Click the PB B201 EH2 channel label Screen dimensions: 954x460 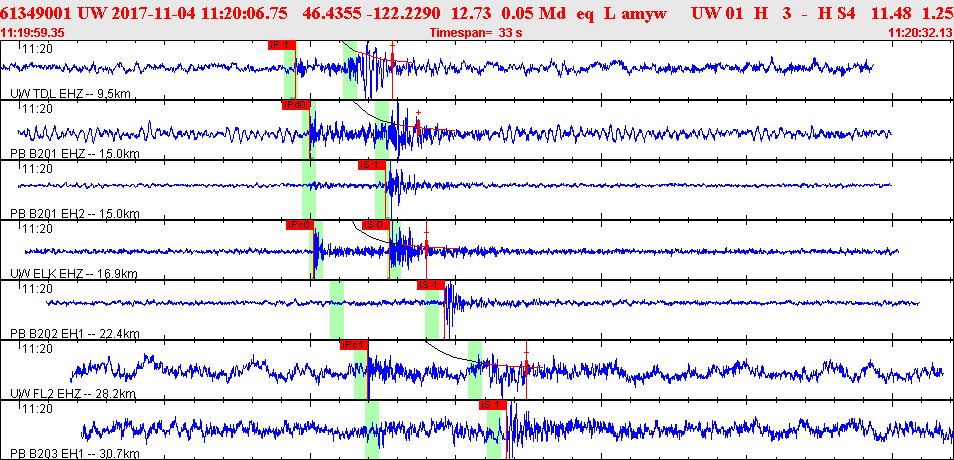(74, 214)
